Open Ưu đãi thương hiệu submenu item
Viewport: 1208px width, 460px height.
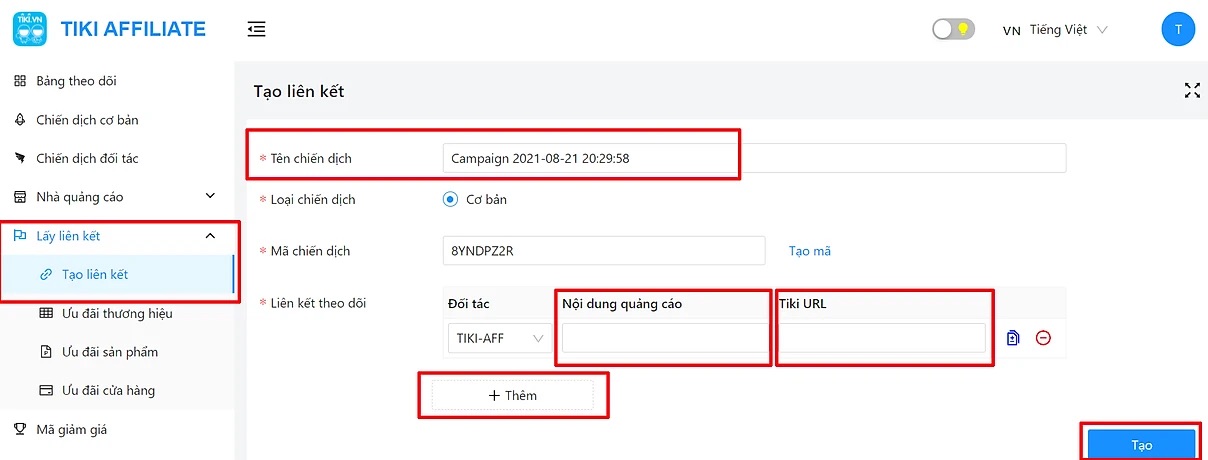point(116,313)
